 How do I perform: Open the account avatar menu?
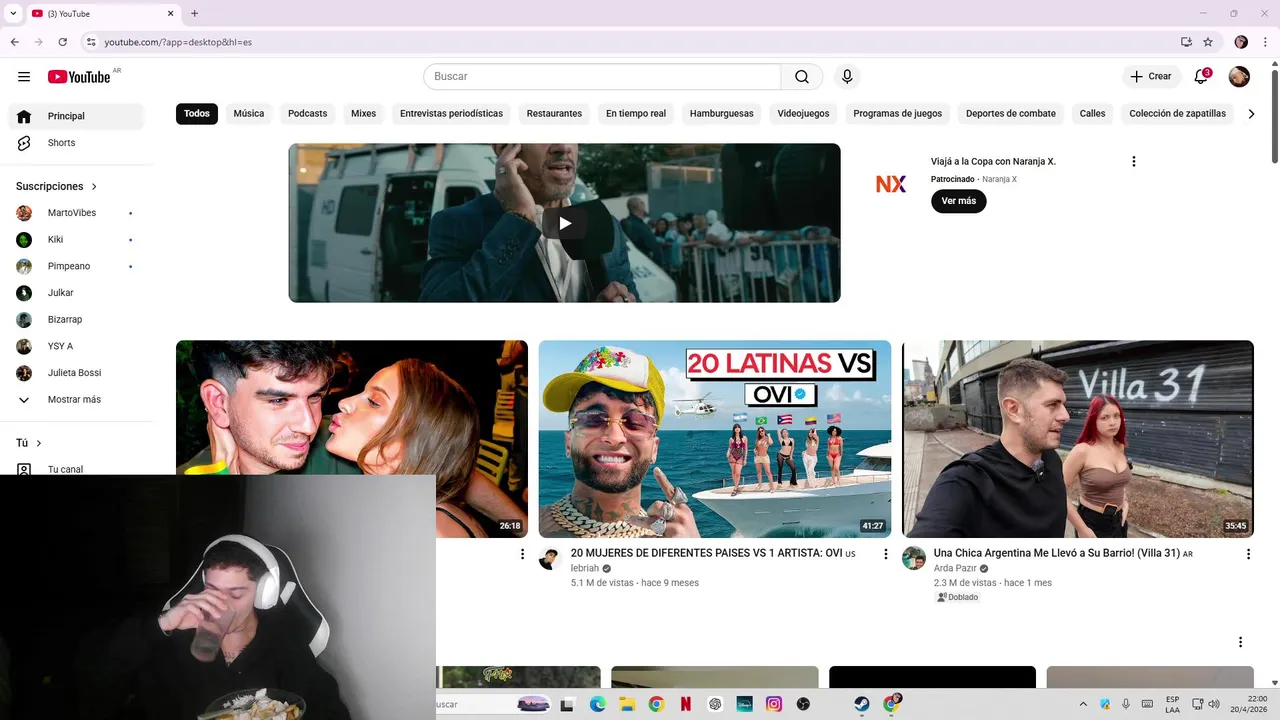(1239, 77)
